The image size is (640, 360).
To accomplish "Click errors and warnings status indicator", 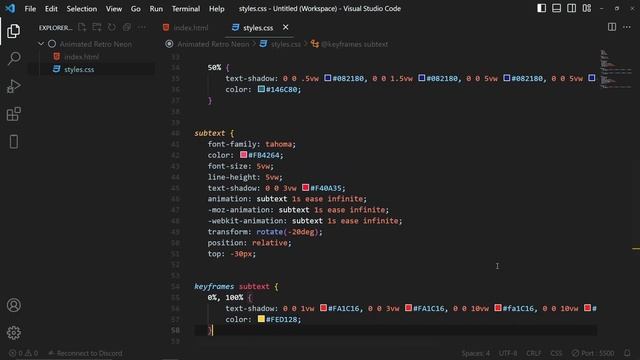I will 24,353.
